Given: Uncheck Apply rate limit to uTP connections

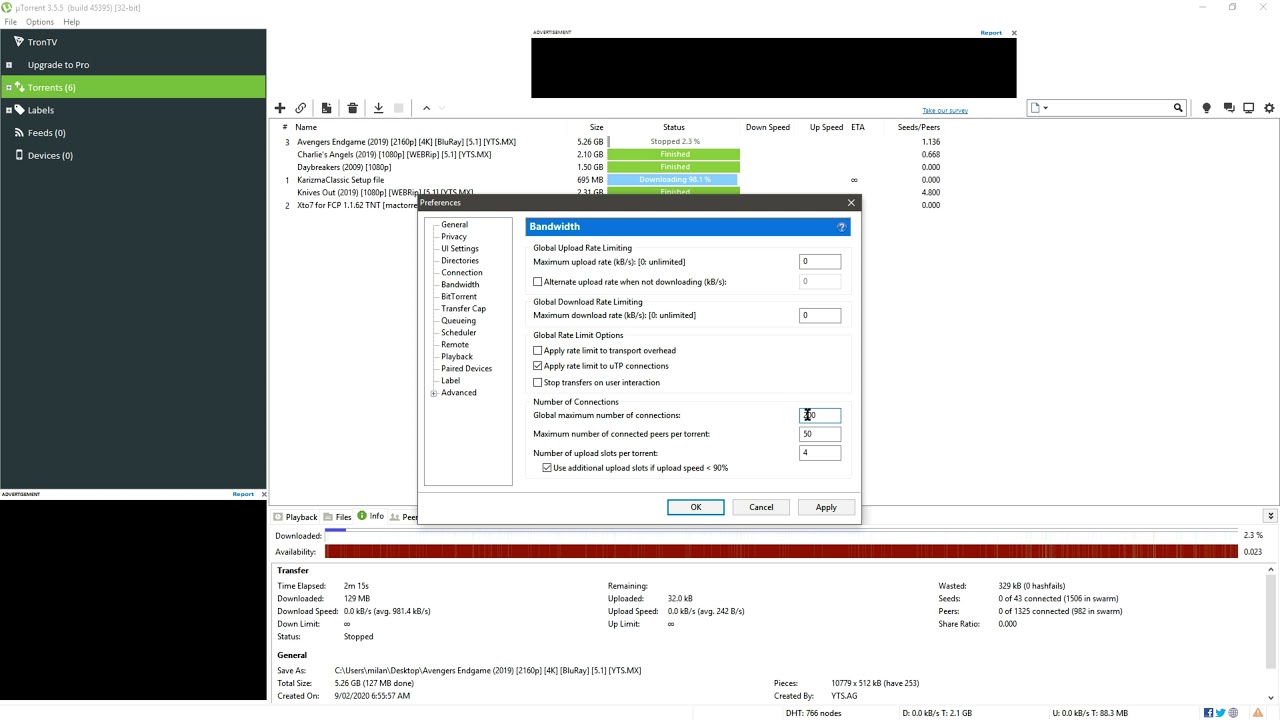Looking at the screenshot, I should [538, 366].
